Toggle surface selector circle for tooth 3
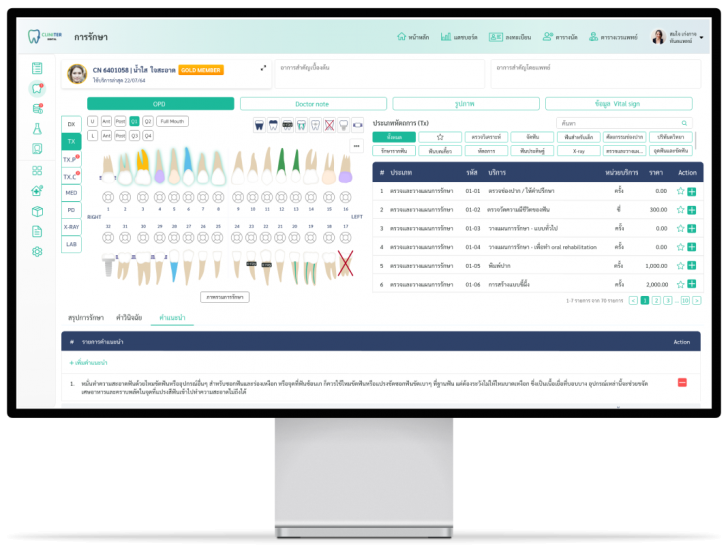 click(x=143, y=197)
